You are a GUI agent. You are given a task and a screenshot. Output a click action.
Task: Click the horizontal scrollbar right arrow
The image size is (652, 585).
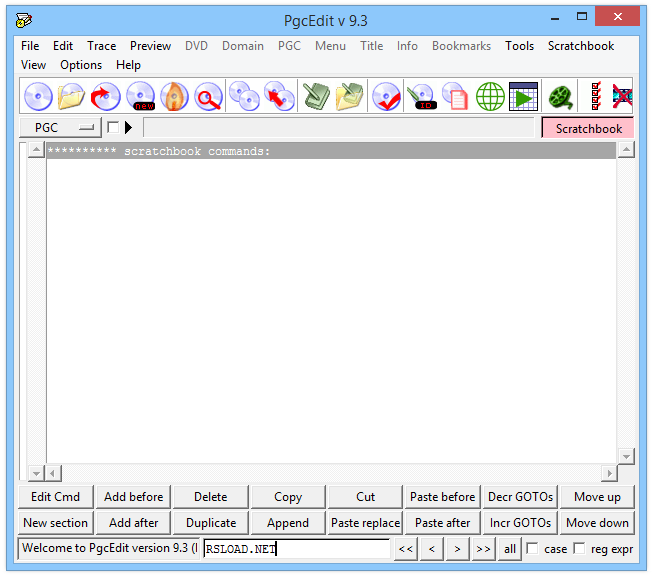coord(609,473)
